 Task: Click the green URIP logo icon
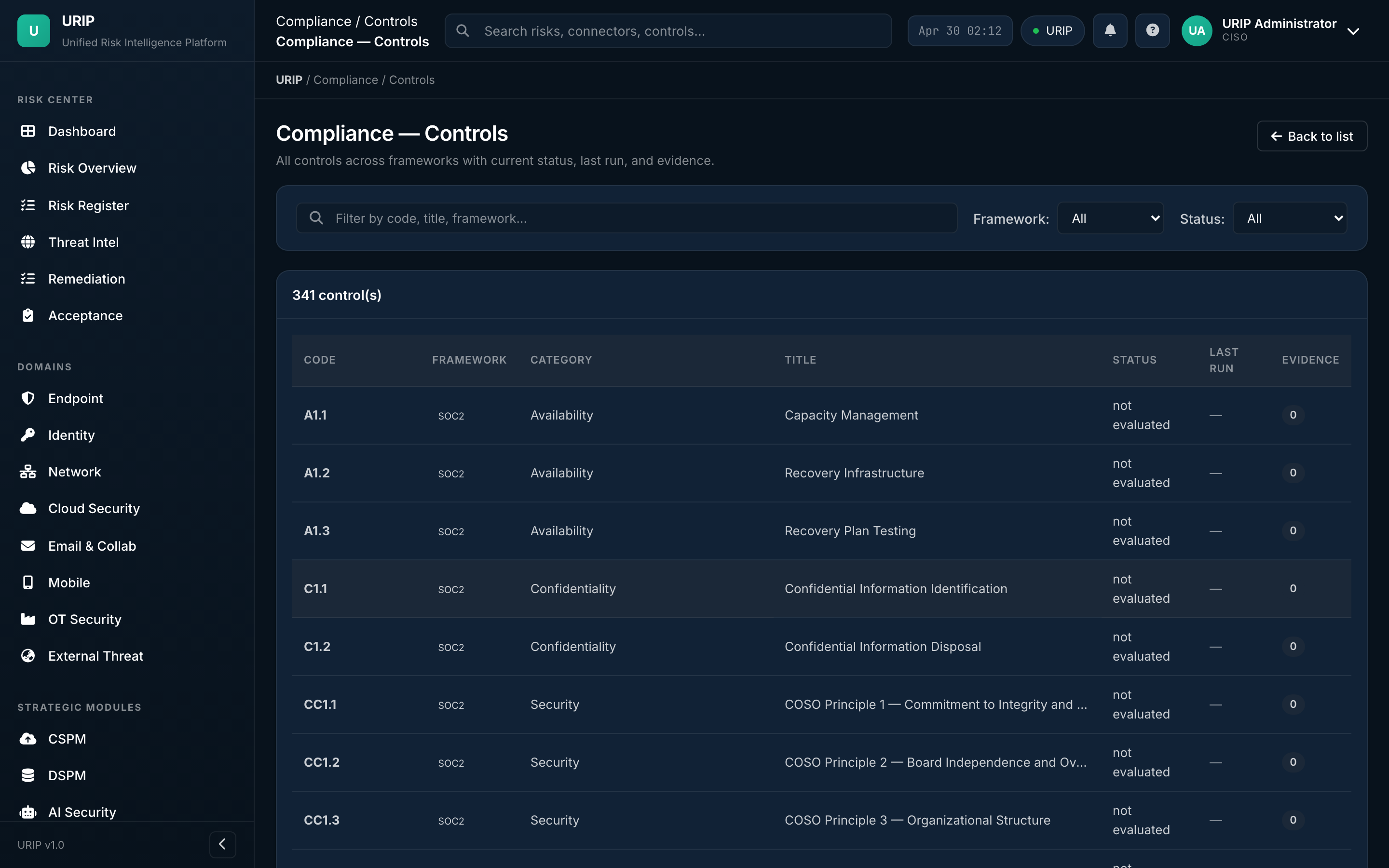pos(33,30)
